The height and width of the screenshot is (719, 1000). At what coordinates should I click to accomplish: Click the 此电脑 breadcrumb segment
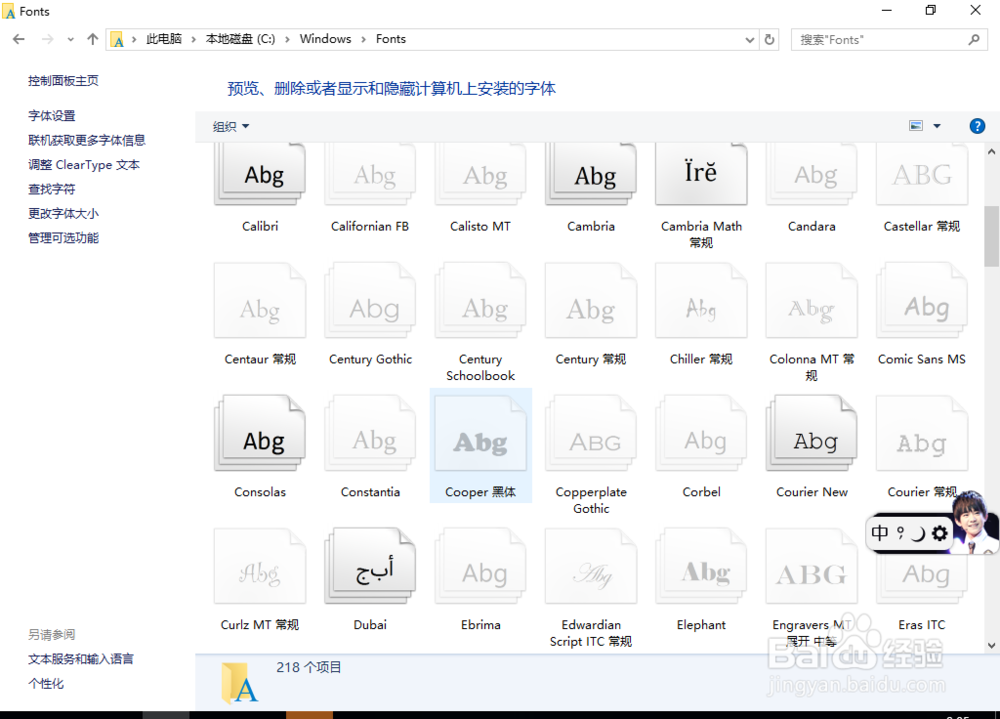(x=164, y=39)
